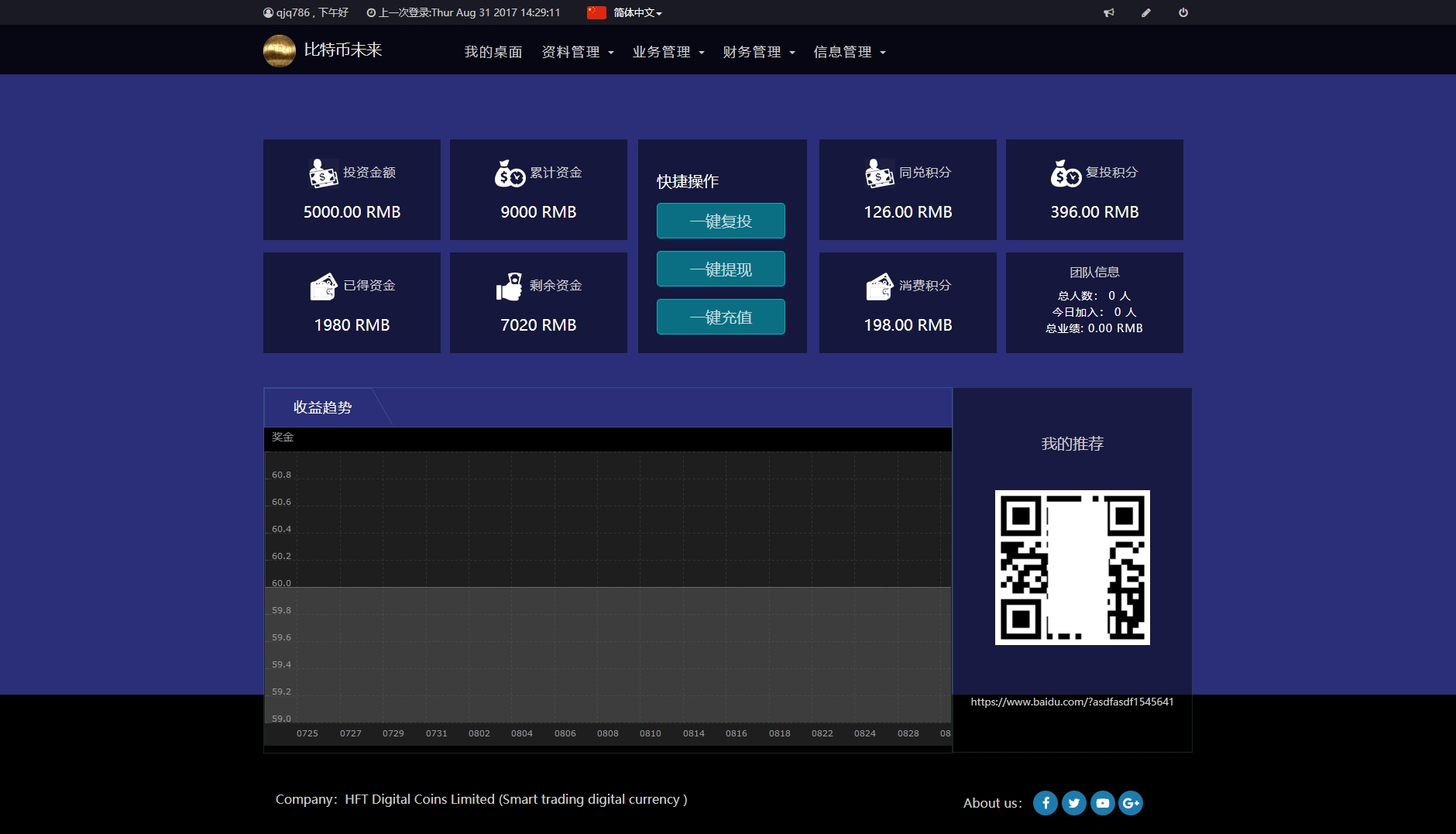
Task: Click the 一键充值 button
Action: tap(721, 317)
